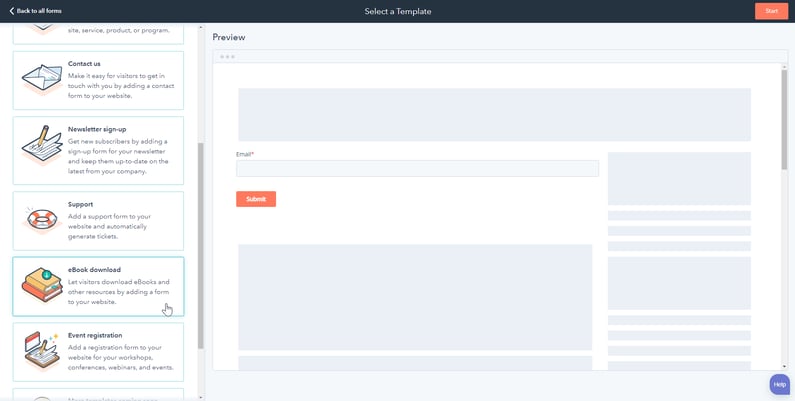Screen dimensions: 795x401
Task: Click the 'Contact us' title text
Action: coord(84,64)
